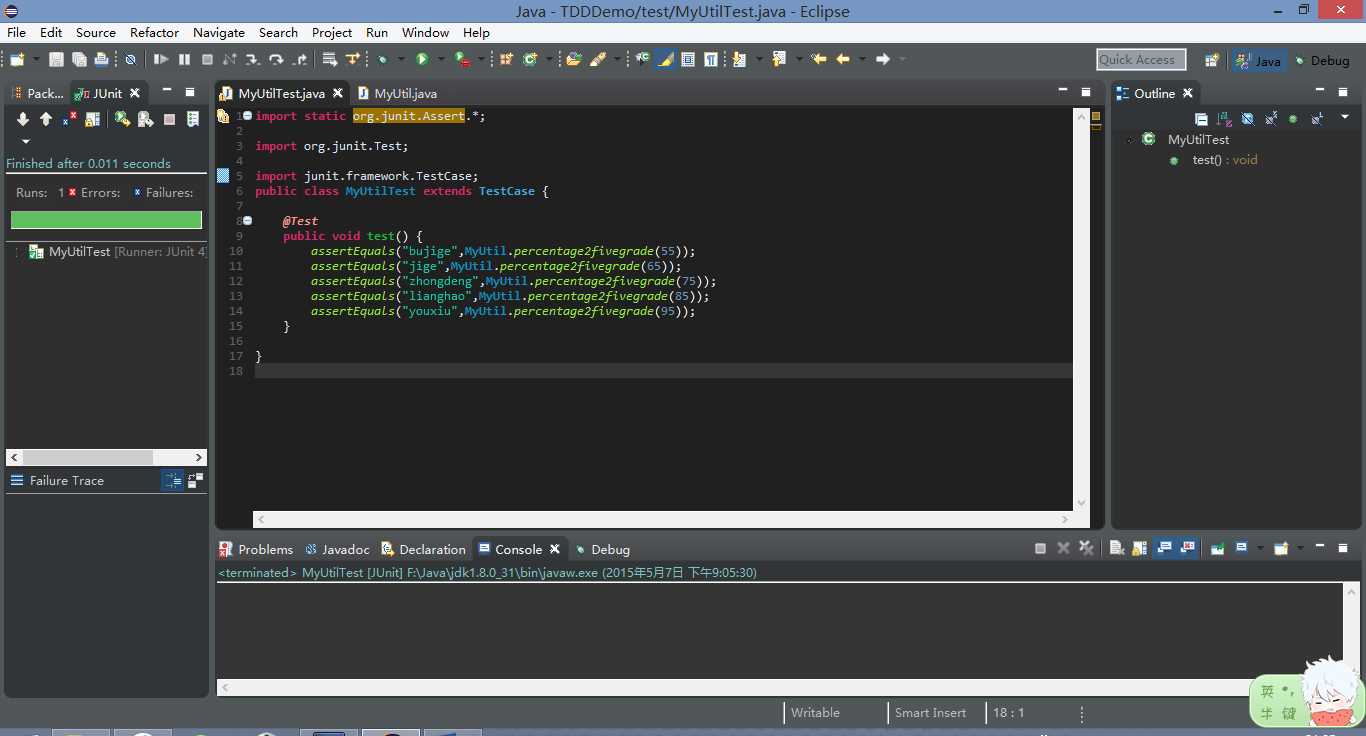Open the Open Console dropdown arrow
Viewport: 1366px width, 736px height.
[1300, 548]
